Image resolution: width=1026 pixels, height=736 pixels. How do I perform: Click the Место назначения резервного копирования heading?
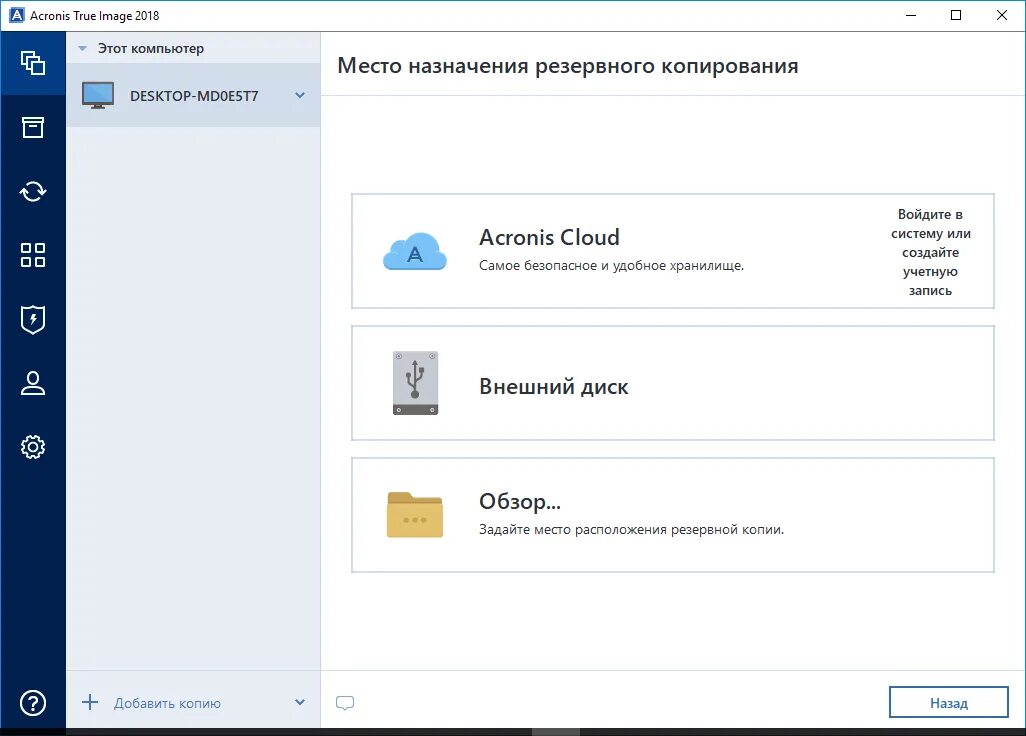[567, 66]
